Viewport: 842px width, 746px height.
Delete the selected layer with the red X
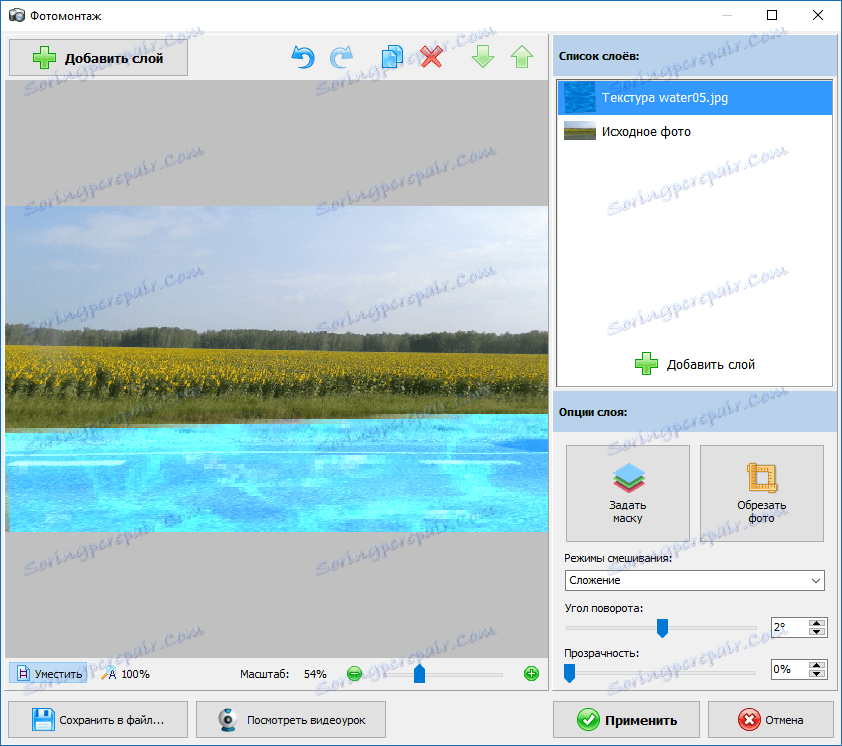(x=431, y=57)
